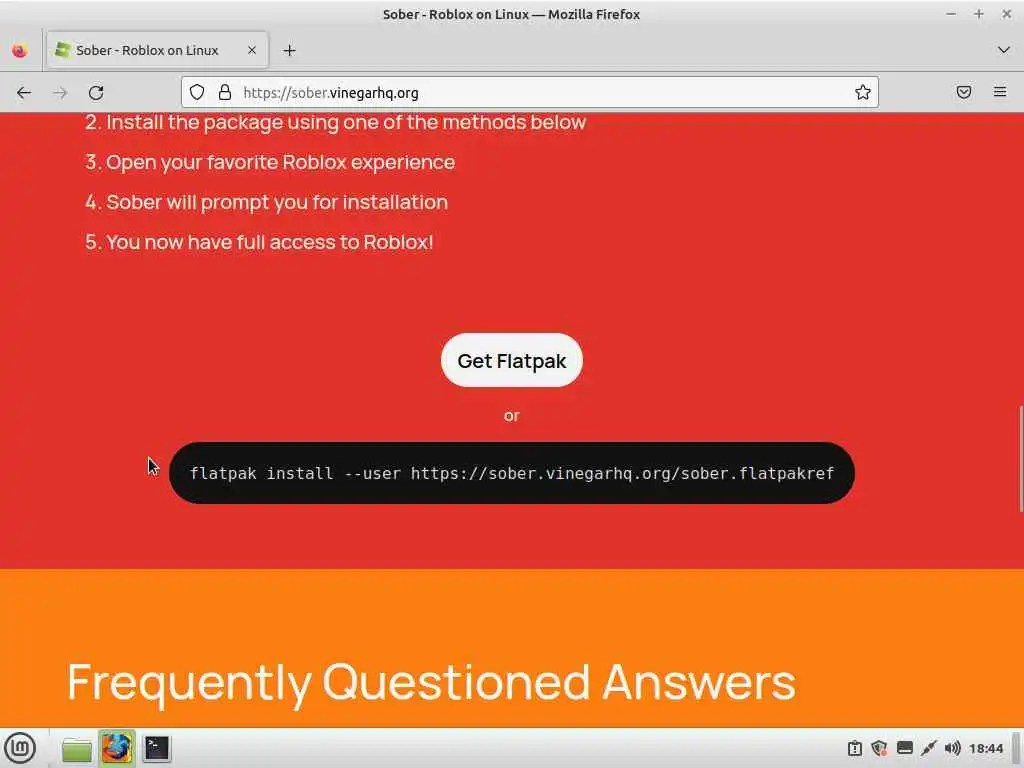Click 'You now have full access to Roblox!'
The image size is (1024, 768).
270,242
